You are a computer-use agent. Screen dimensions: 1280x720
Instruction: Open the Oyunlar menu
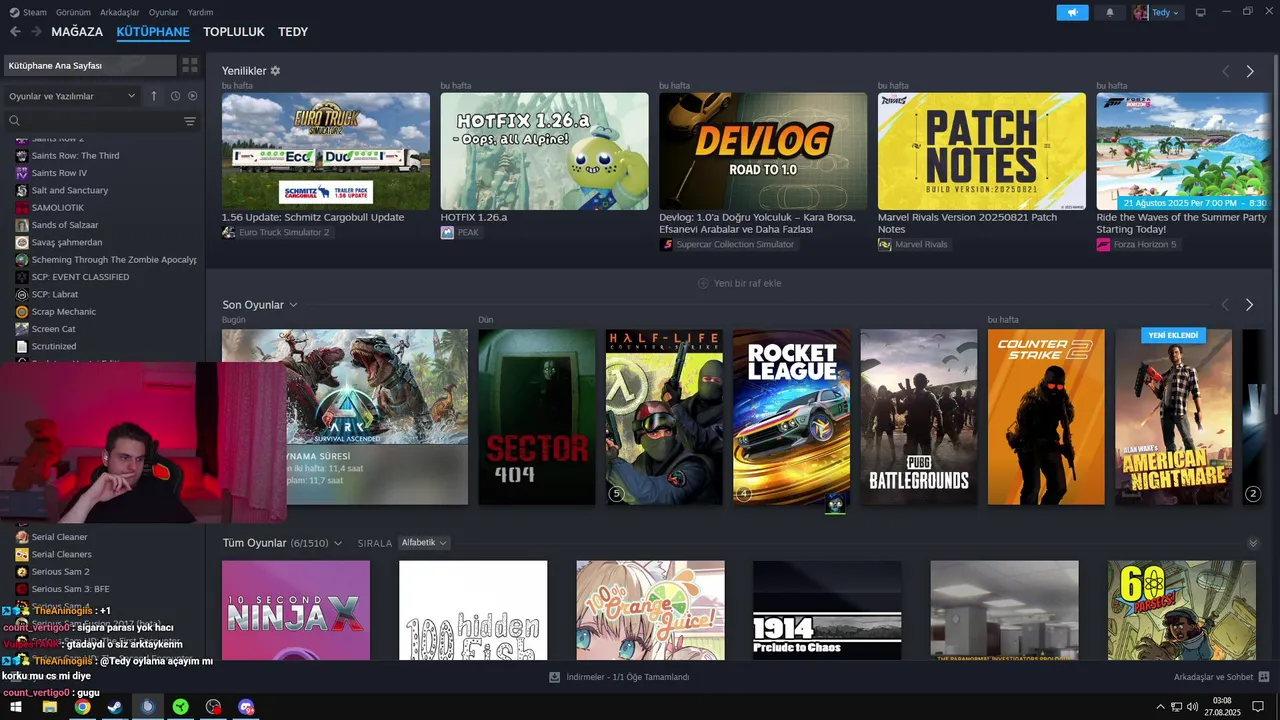163,12
